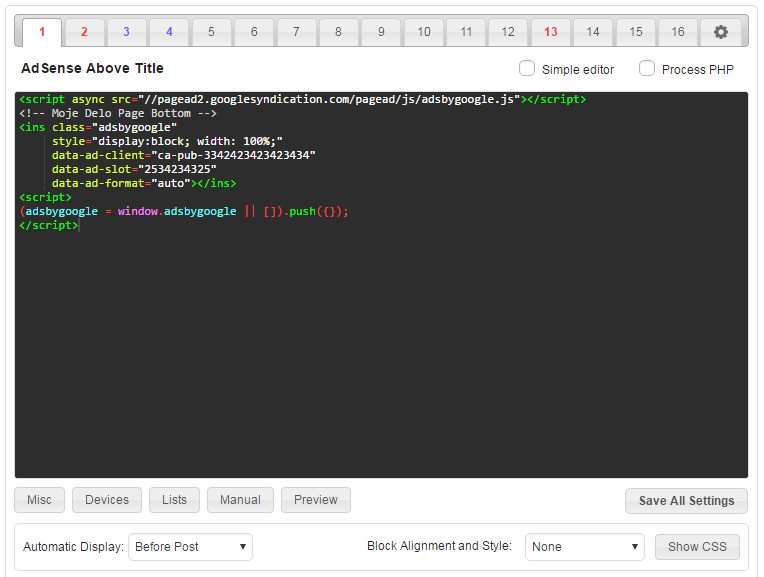Switch to block tab 10
This screenshot has width=764, height=577.
pyautogui.click(x=424, y=32)
